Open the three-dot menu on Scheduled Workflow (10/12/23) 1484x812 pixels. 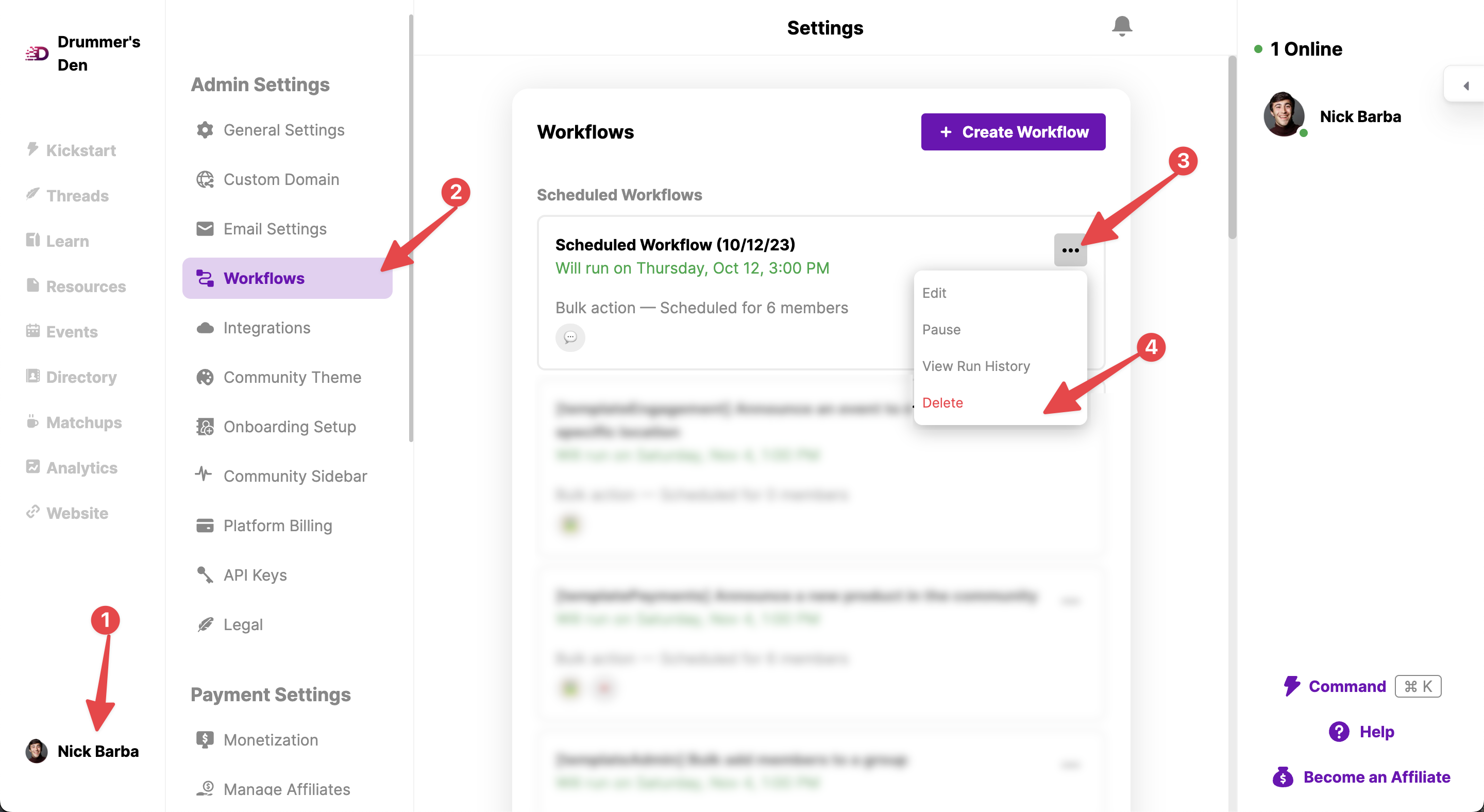click(1070, 250)
